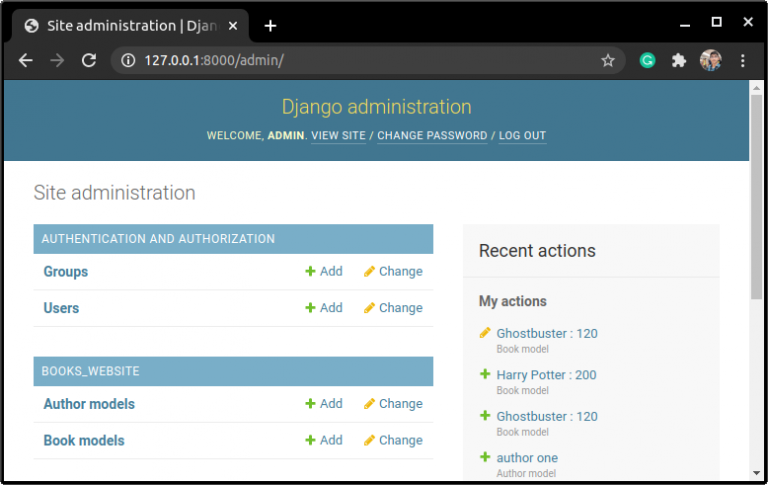Open a new browser tab
This screenshot has width=768, height=485.
(x=270, y=25)
